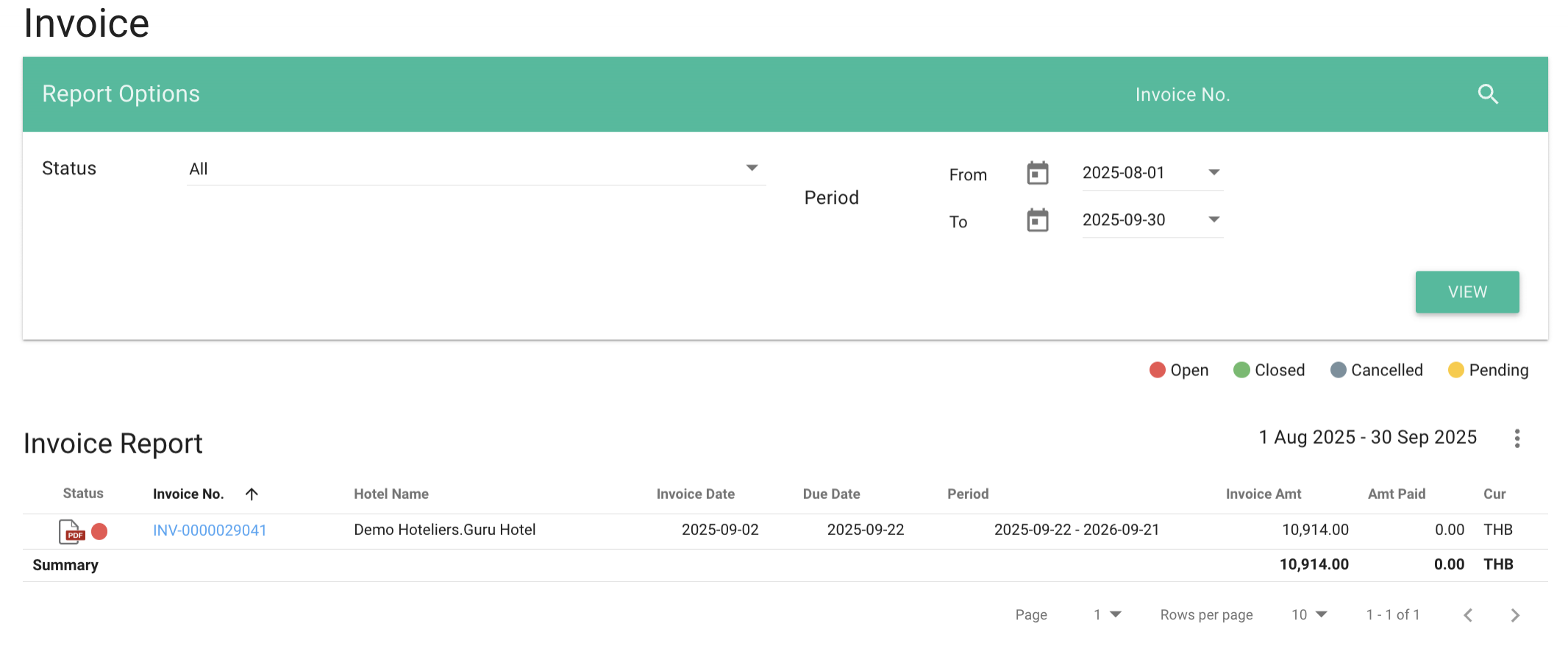The height and width of the screenshot is (649, 1568).
Task: Open the Rows per page dropdown
Action: (1309, 614)
